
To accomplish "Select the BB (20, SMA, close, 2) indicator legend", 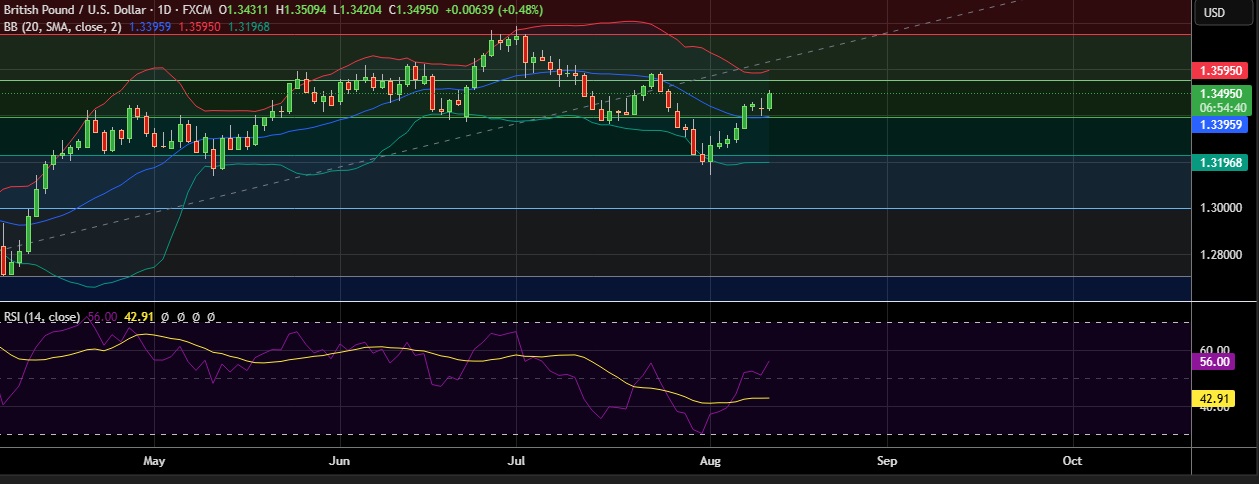I will pyautogui.click(x=62, y=27).
